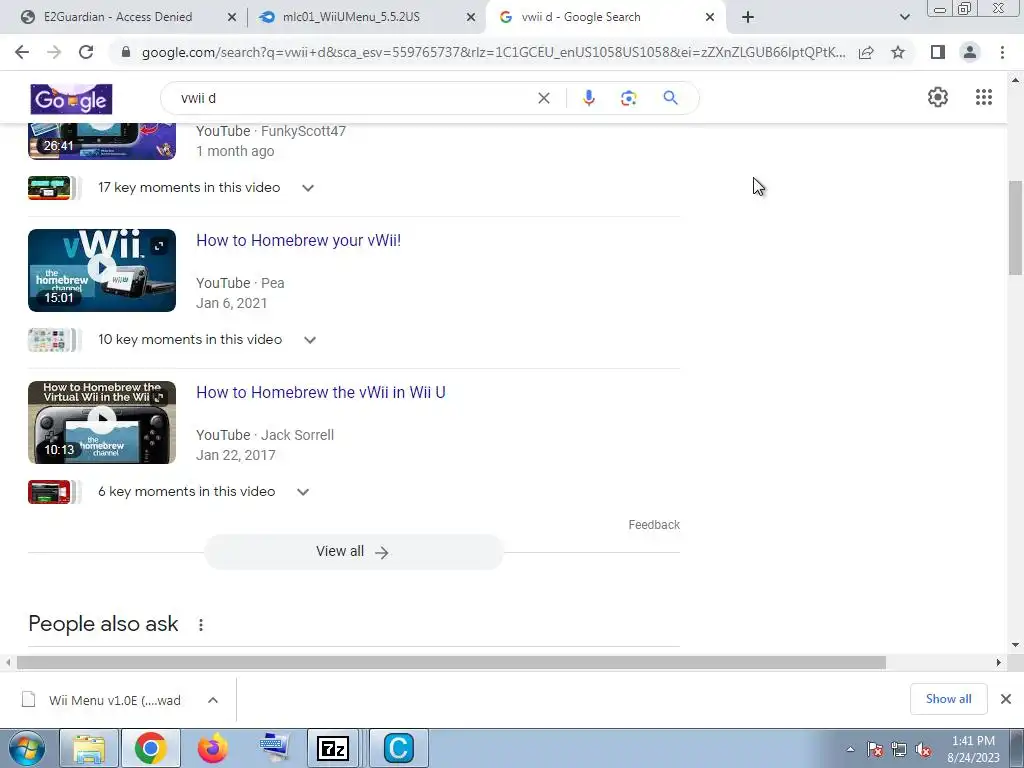Viewport: 1024px width, 768px height.
Task: Click the View all videos button
Action: [x=353, y=552]
